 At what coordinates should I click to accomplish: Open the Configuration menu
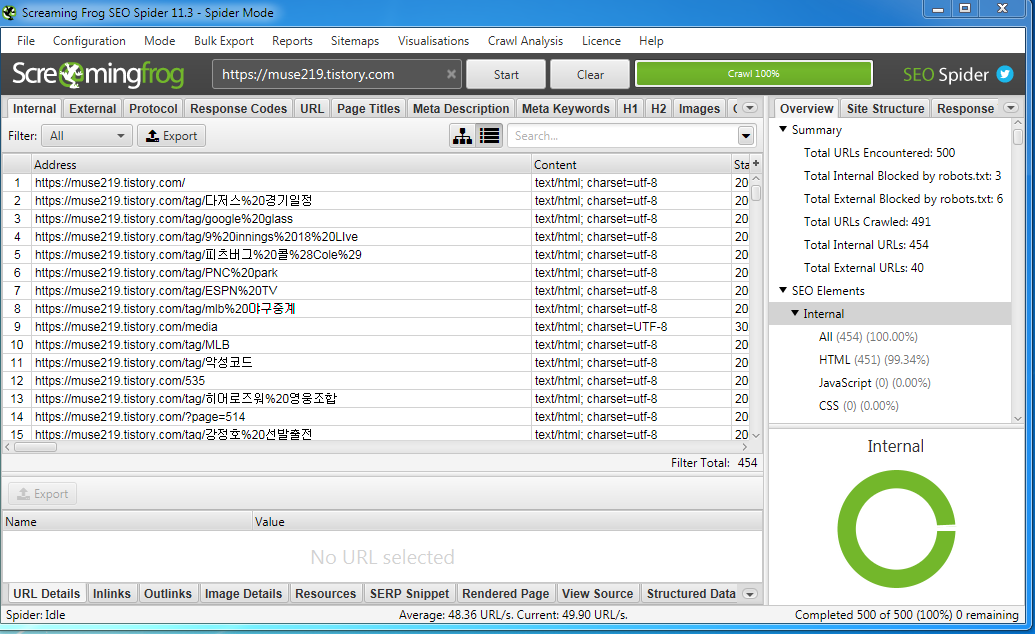point(89,41)
